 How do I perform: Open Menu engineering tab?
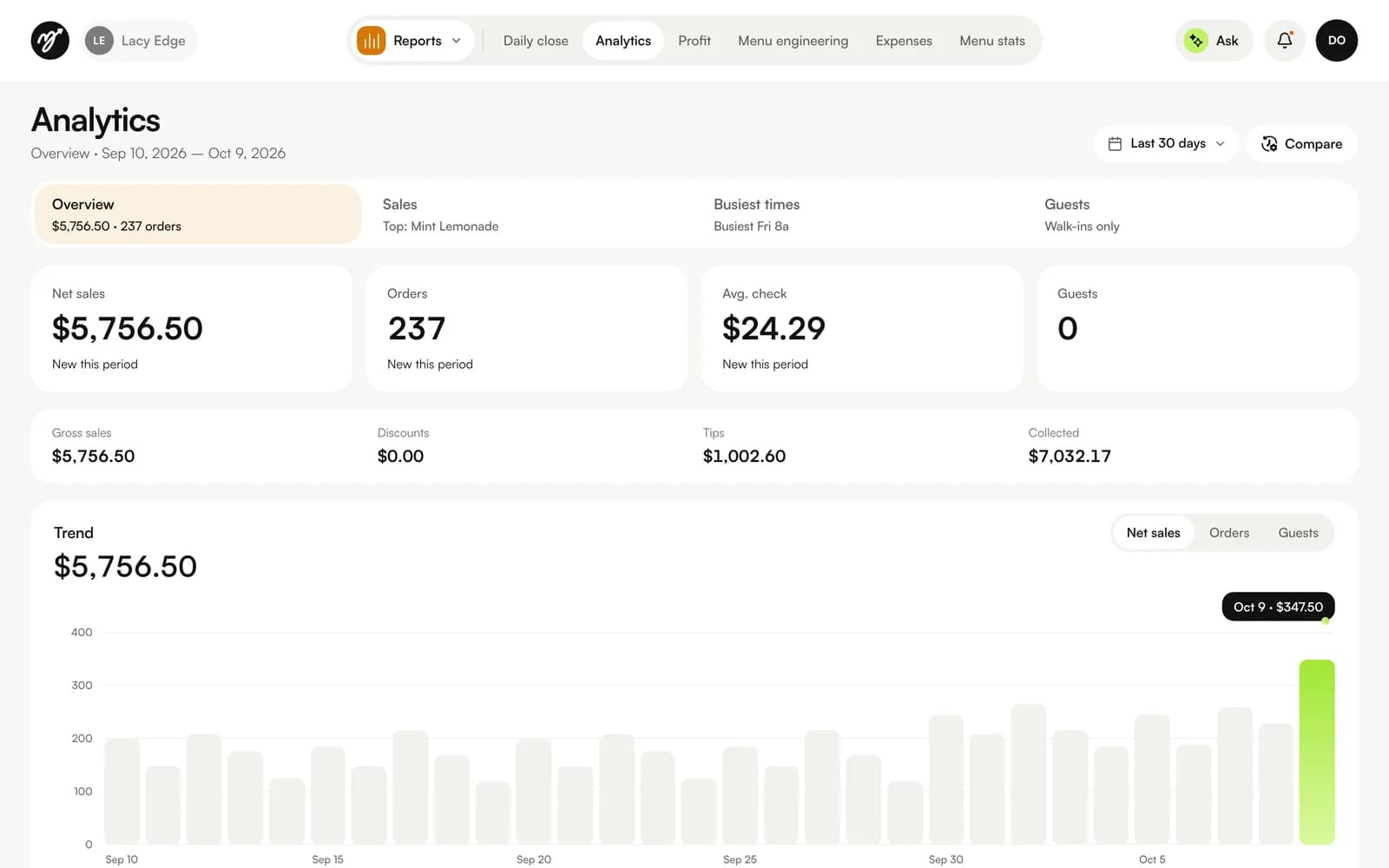[x=793, y=41]
